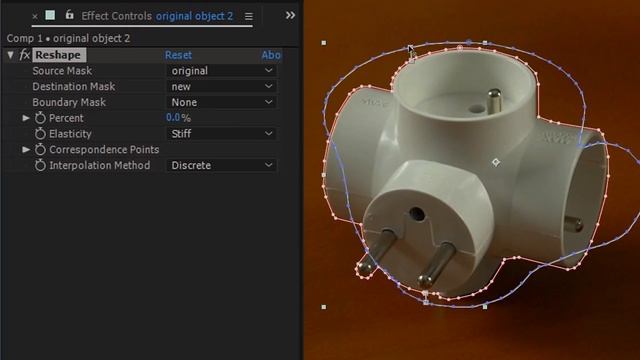Click the layer color label square icon

(x=50, y=16)
